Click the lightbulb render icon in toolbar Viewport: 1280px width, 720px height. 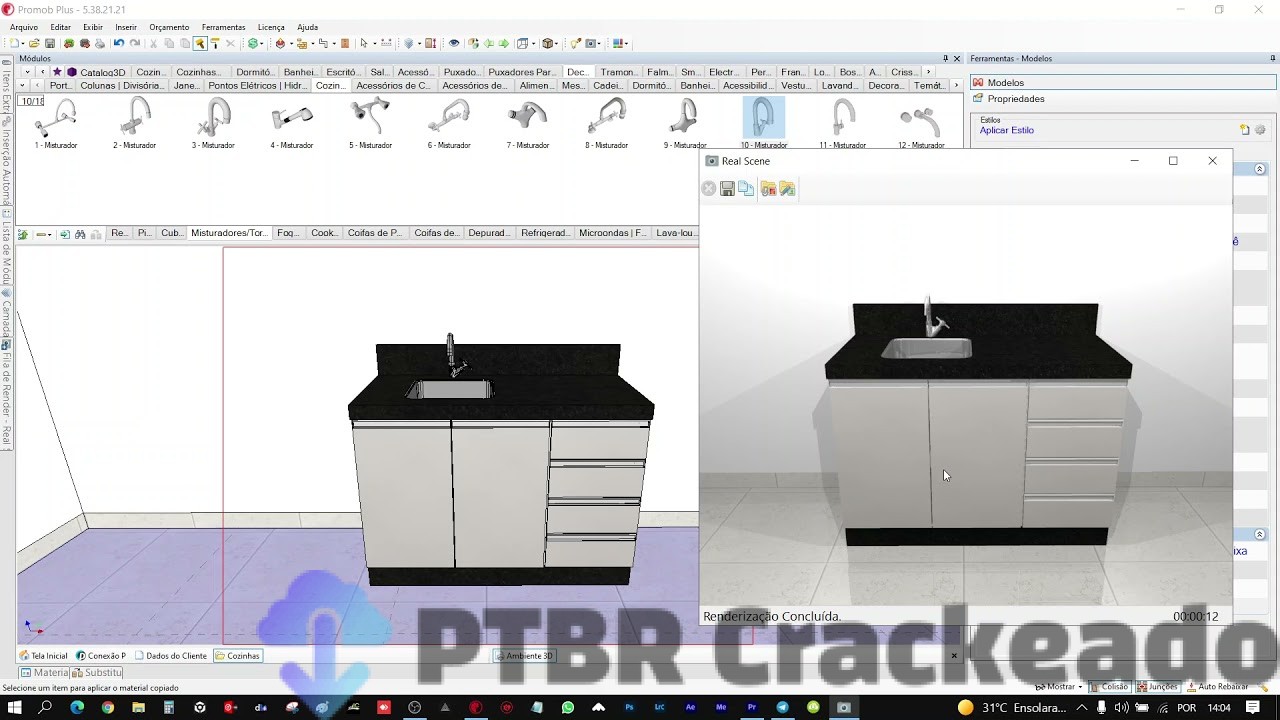[x=575, y=43]
